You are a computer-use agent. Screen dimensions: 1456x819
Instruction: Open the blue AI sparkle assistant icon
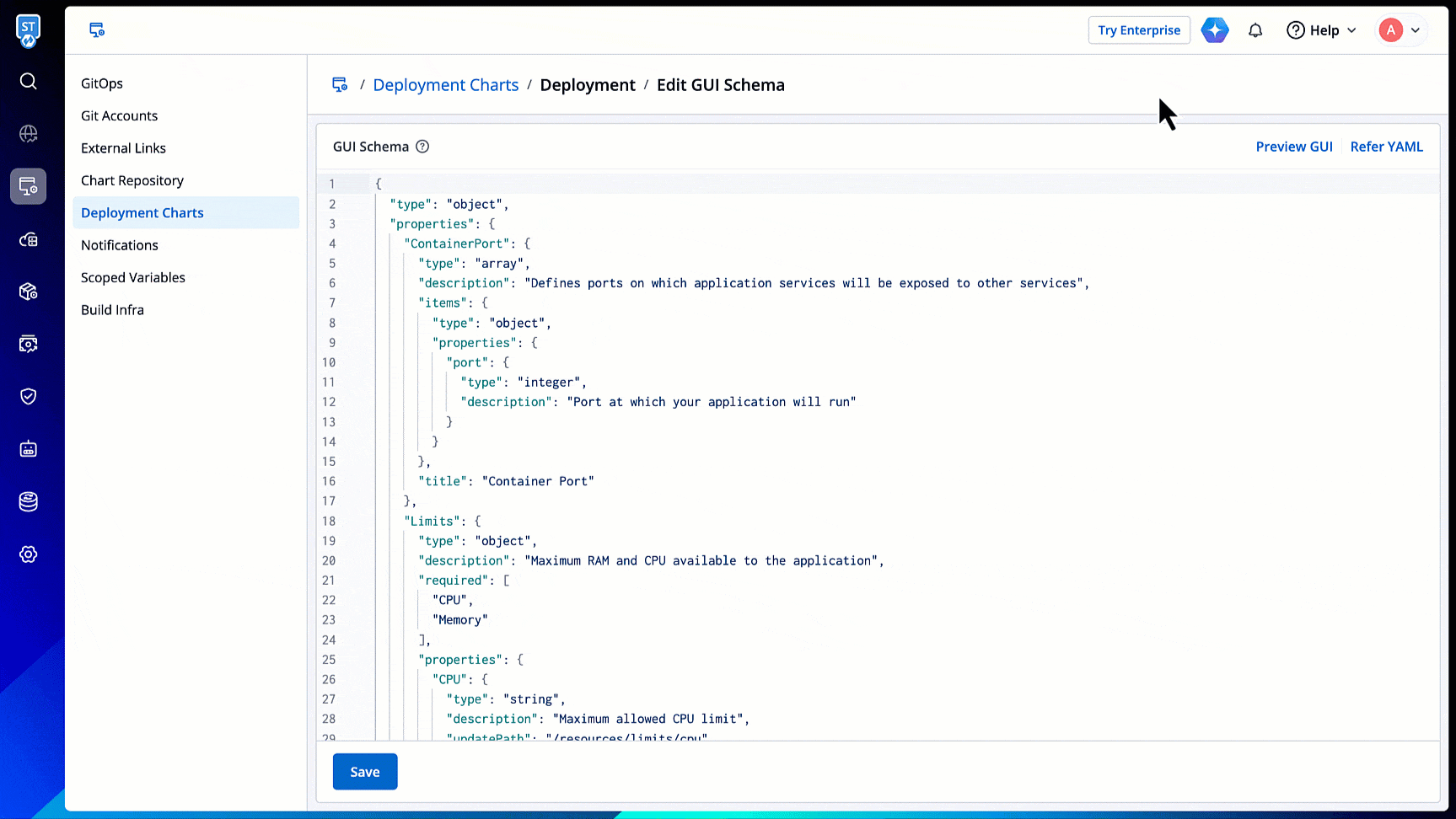(1215, 30)
